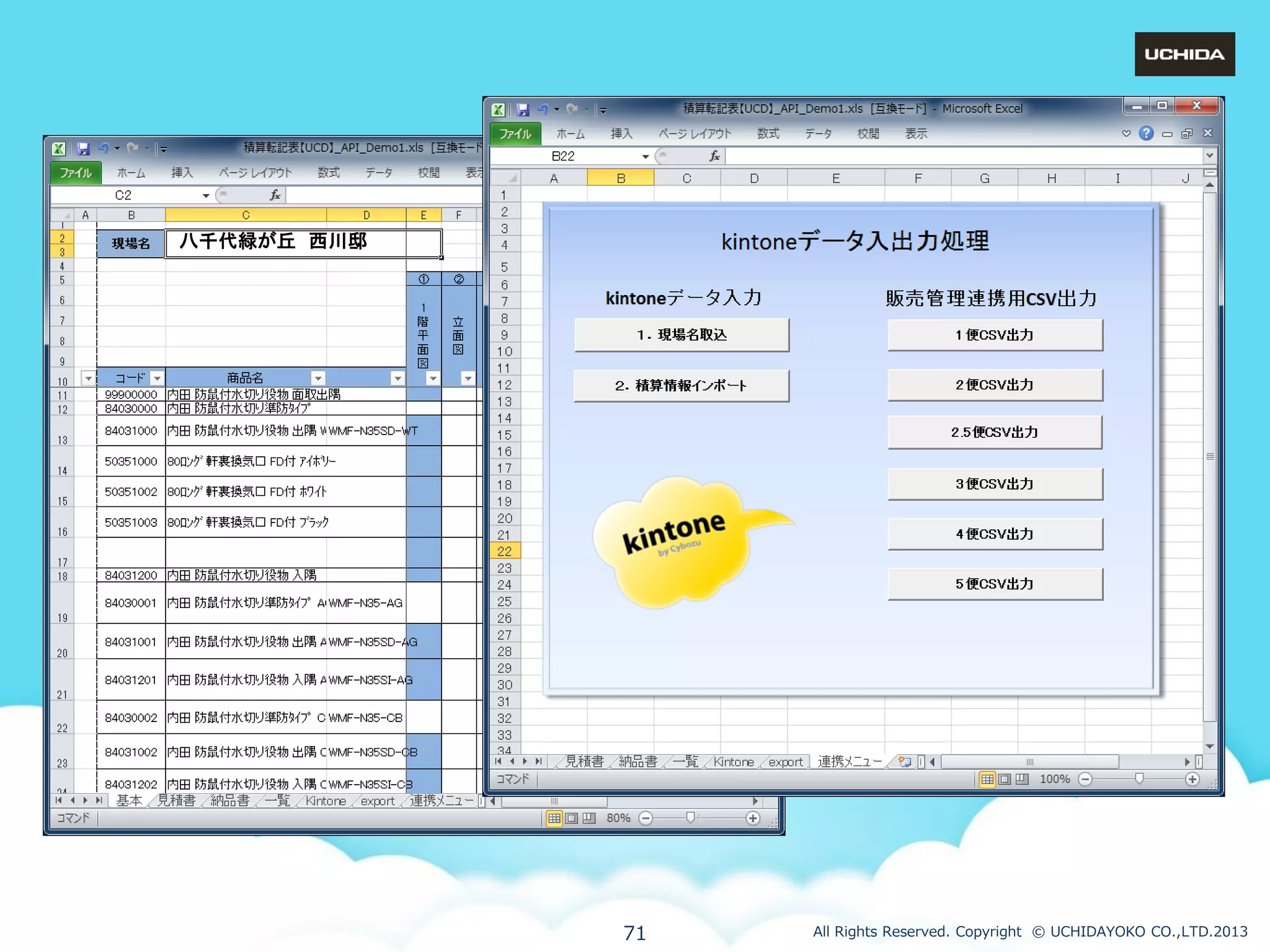Export with the 1便CSV出力 button

click(995, 335)
